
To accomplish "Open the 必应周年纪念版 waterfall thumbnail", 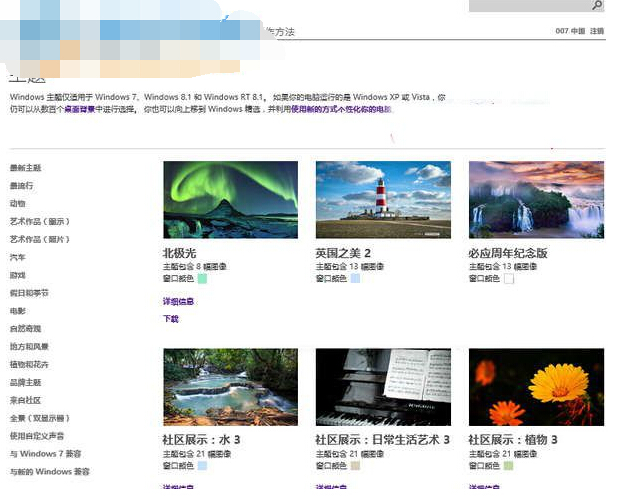I will pos(535,199).
